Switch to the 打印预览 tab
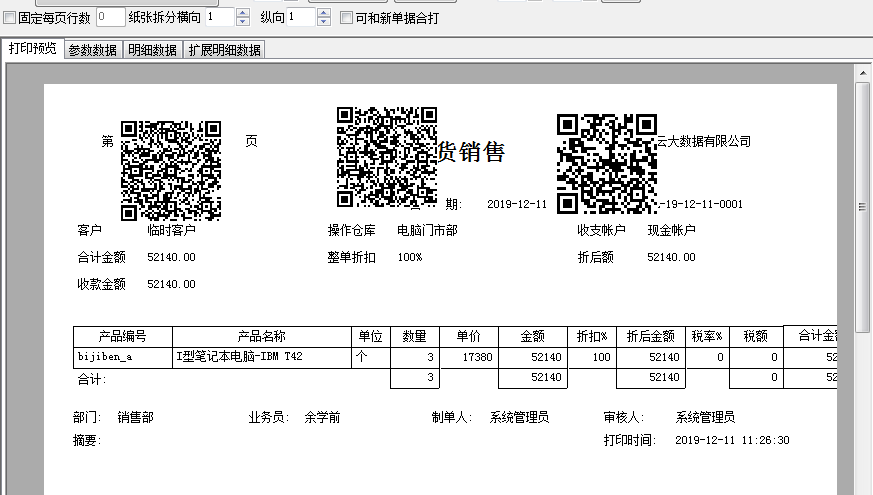Screen dimensions: 873x495 [x=33, y=49]
